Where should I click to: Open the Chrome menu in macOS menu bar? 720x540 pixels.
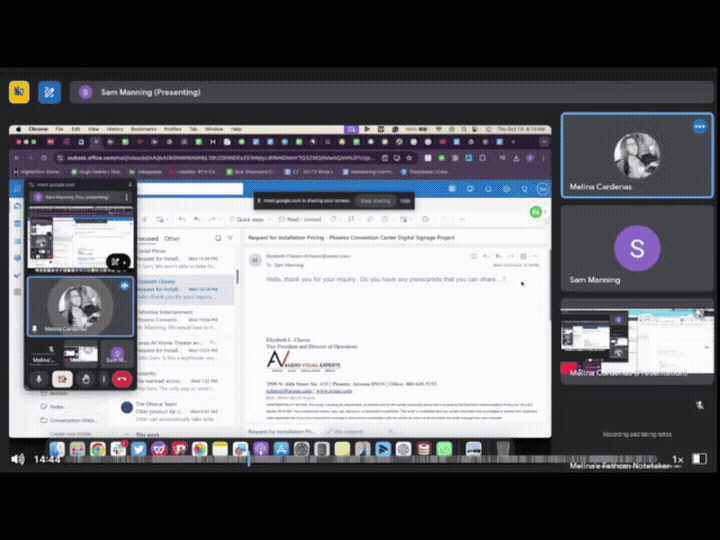38,129
